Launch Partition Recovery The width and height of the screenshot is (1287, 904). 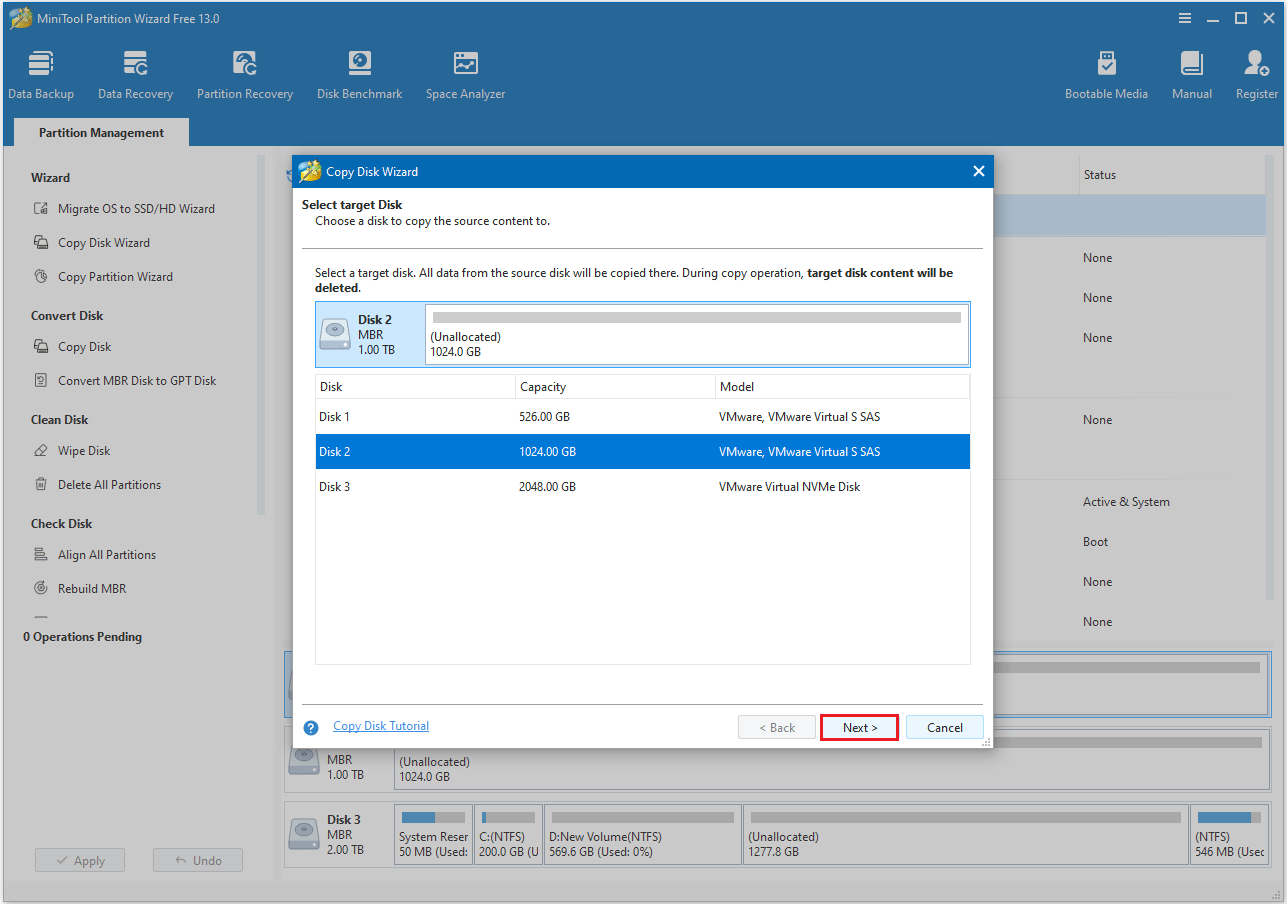point(245,73)
